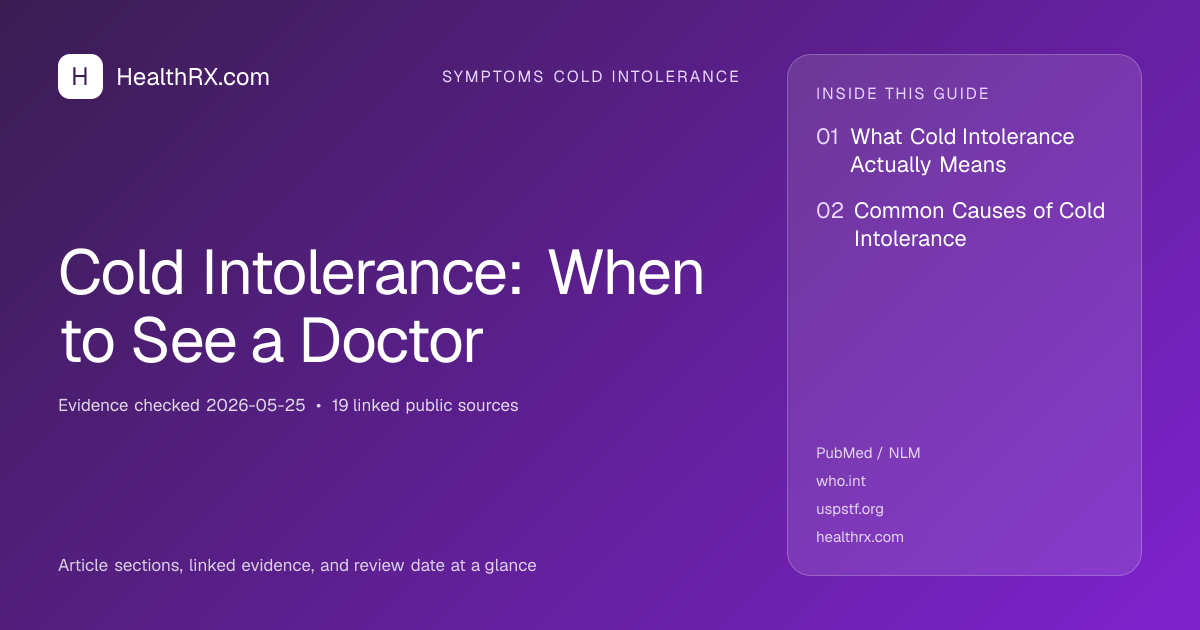Viewport: 1200px width, 630px height.
Task: Open the HealthRX.com site name
Action: (x=193, y=77)
